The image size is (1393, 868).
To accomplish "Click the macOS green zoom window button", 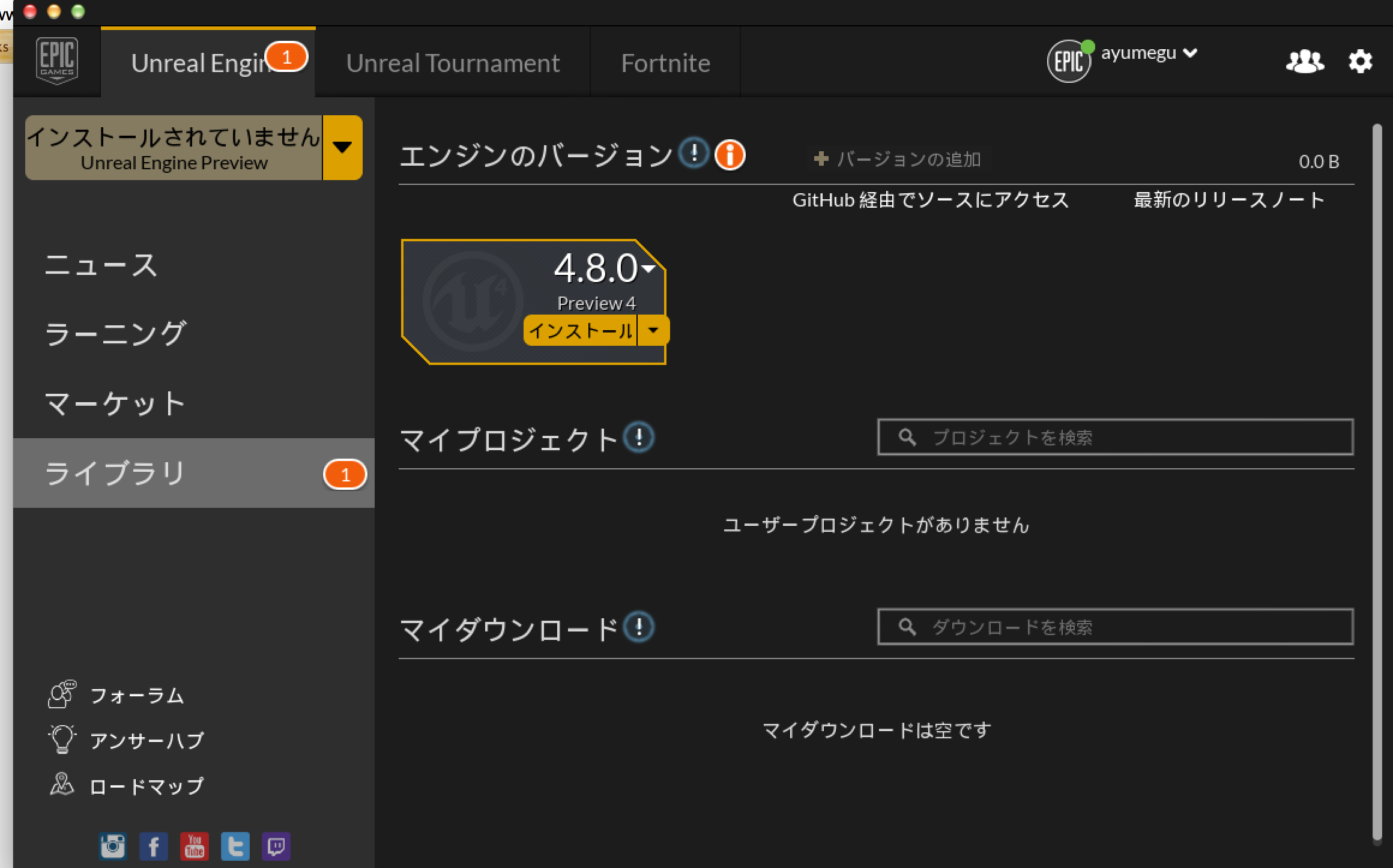I will (x=78, y=11).
